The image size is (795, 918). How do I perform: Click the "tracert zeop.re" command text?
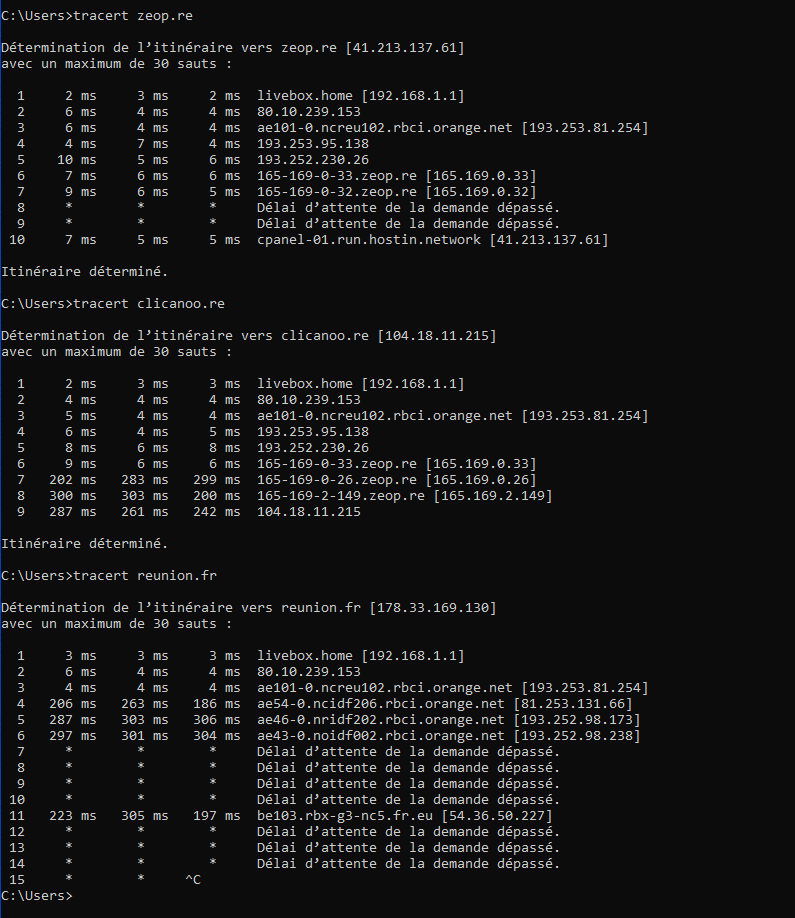pos(132,16)
